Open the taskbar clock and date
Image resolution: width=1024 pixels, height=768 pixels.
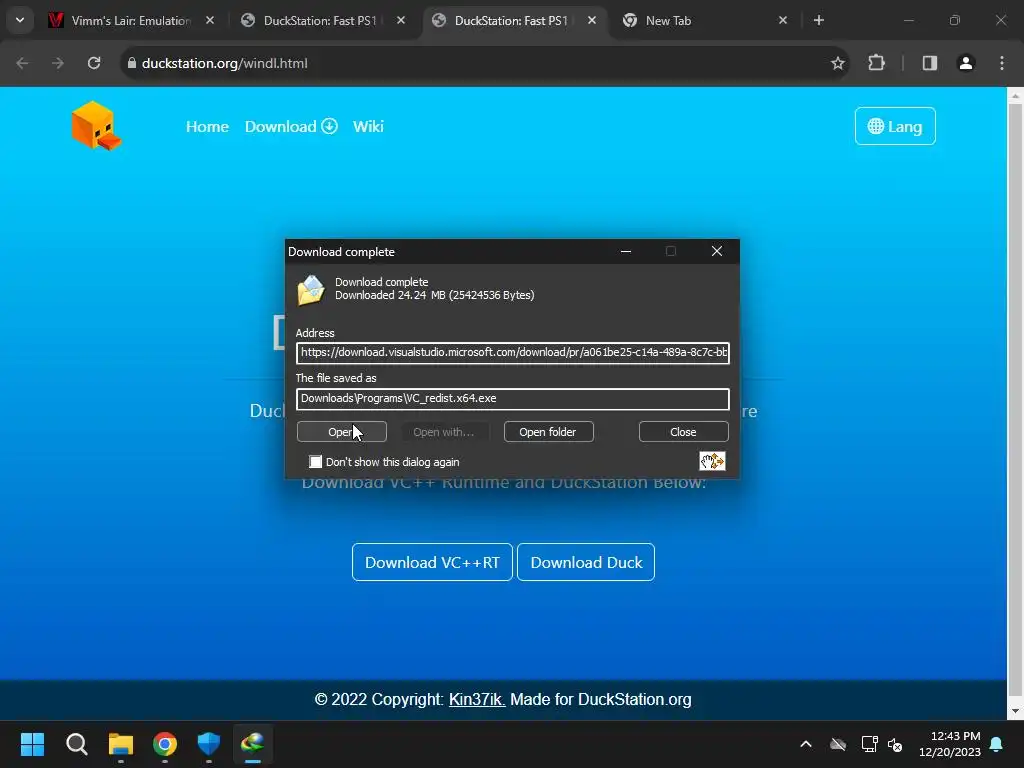pyautogui.click(x=950, y=744)
